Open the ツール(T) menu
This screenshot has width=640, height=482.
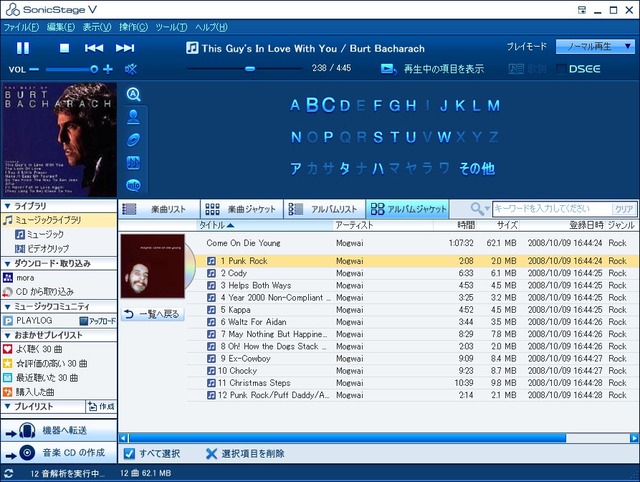tap(171, 27)
